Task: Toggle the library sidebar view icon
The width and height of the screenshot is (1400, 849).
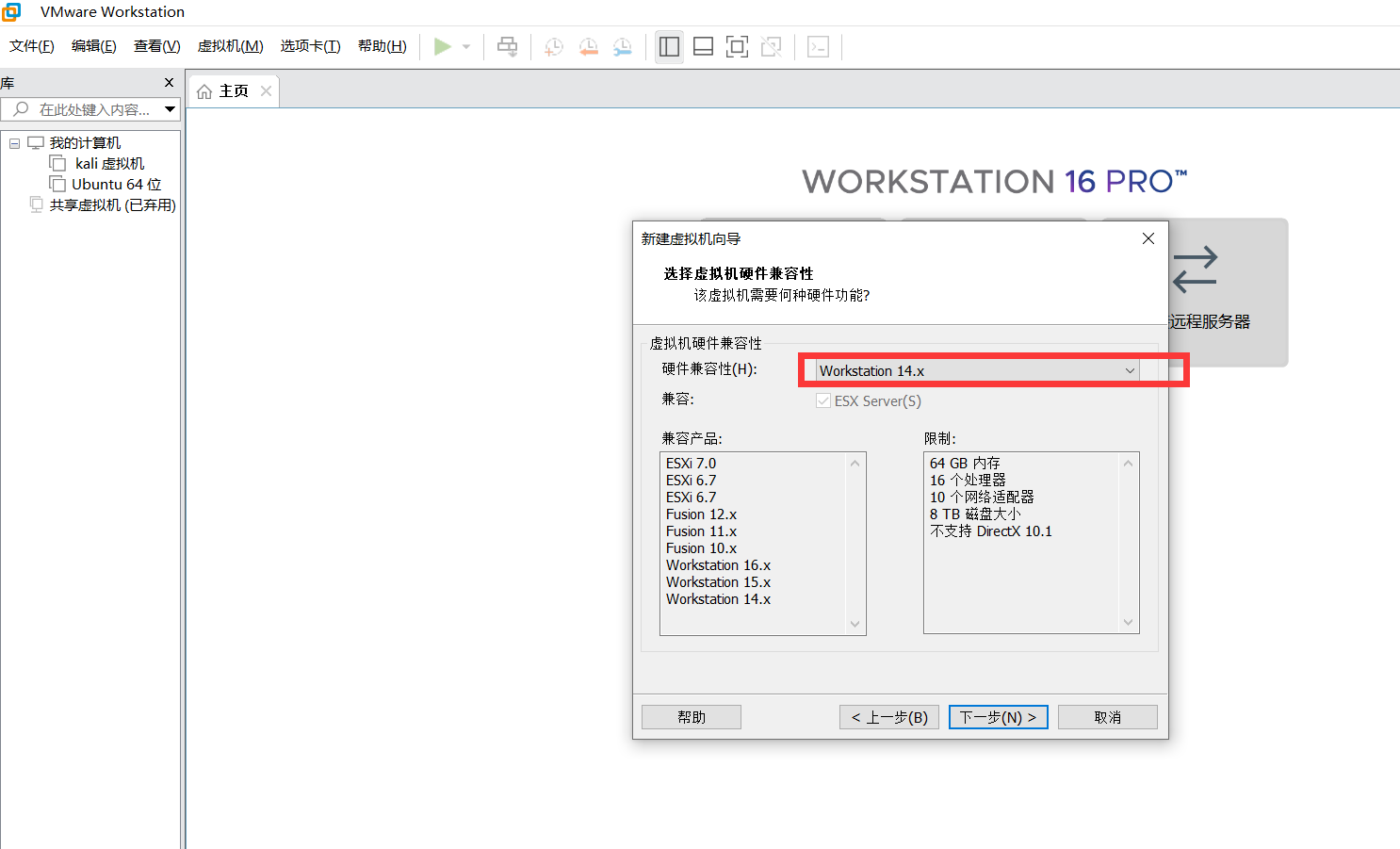Action: point(669,47)
